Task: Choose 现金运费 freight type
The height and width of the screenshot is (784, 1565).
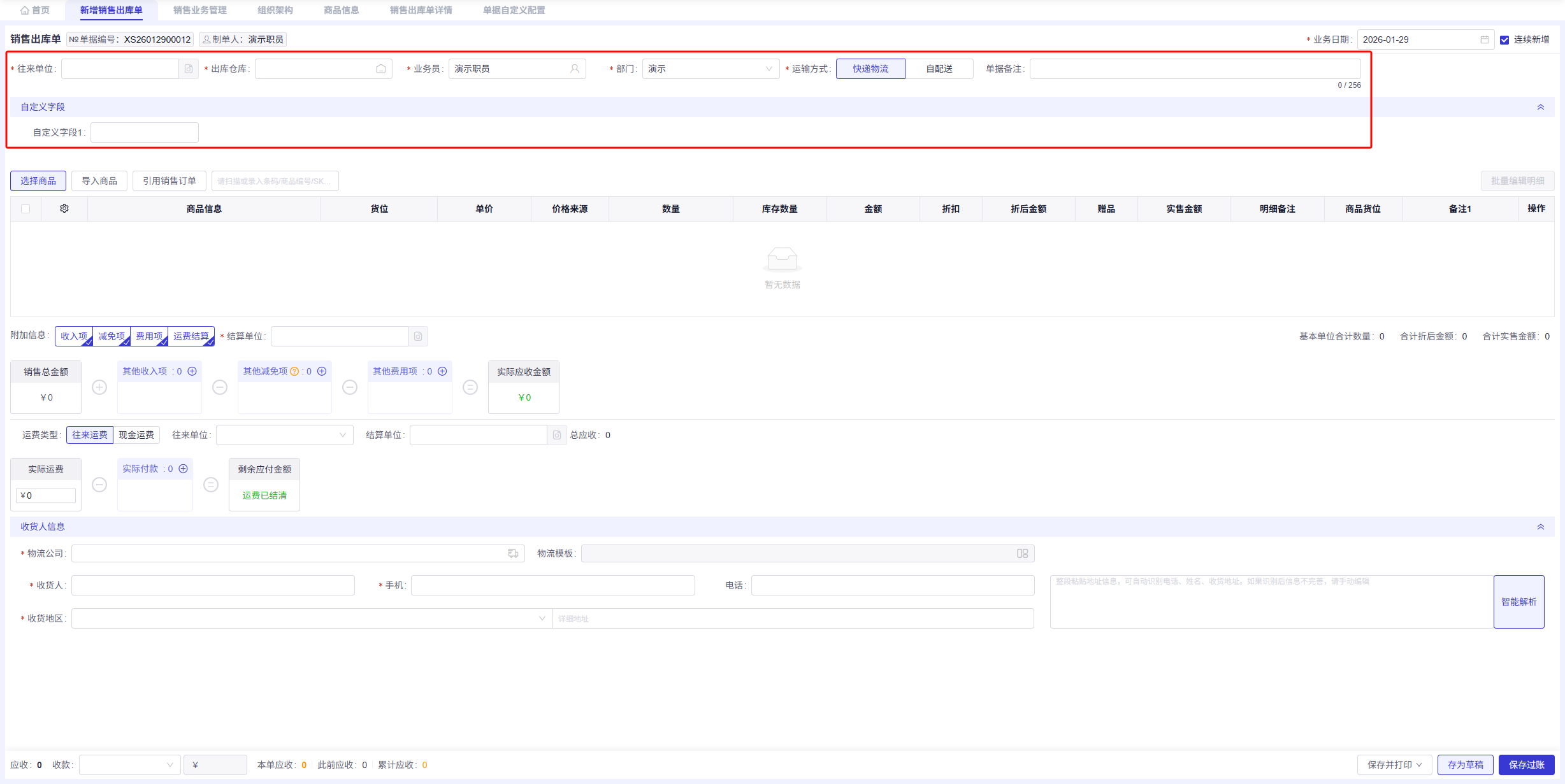Action: click(136, 435)
